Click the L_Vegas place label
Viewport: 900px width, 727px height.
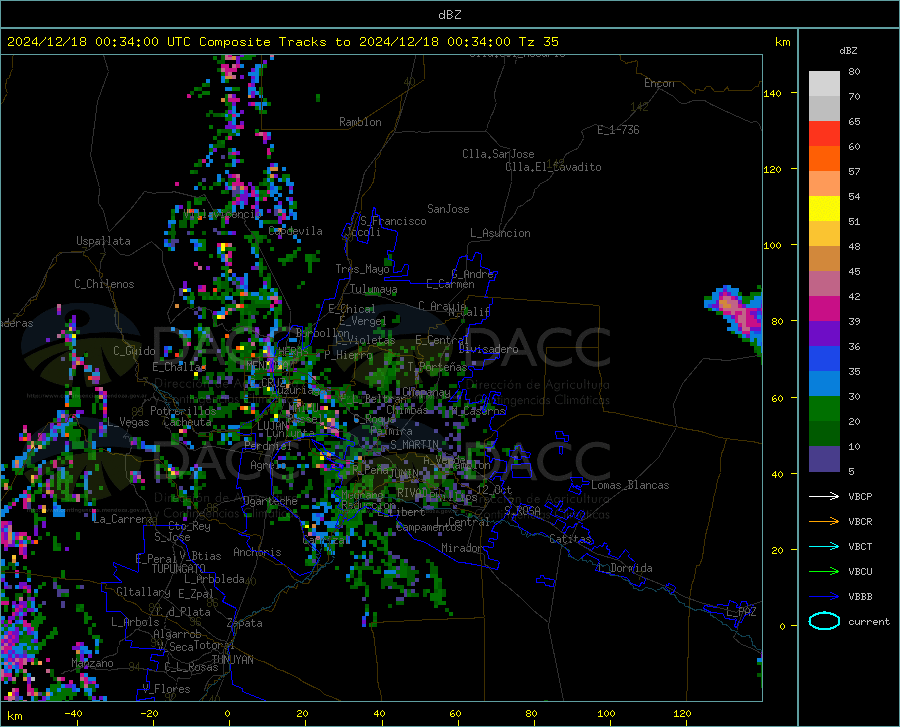pyautogui.click(x=128, y=422)
